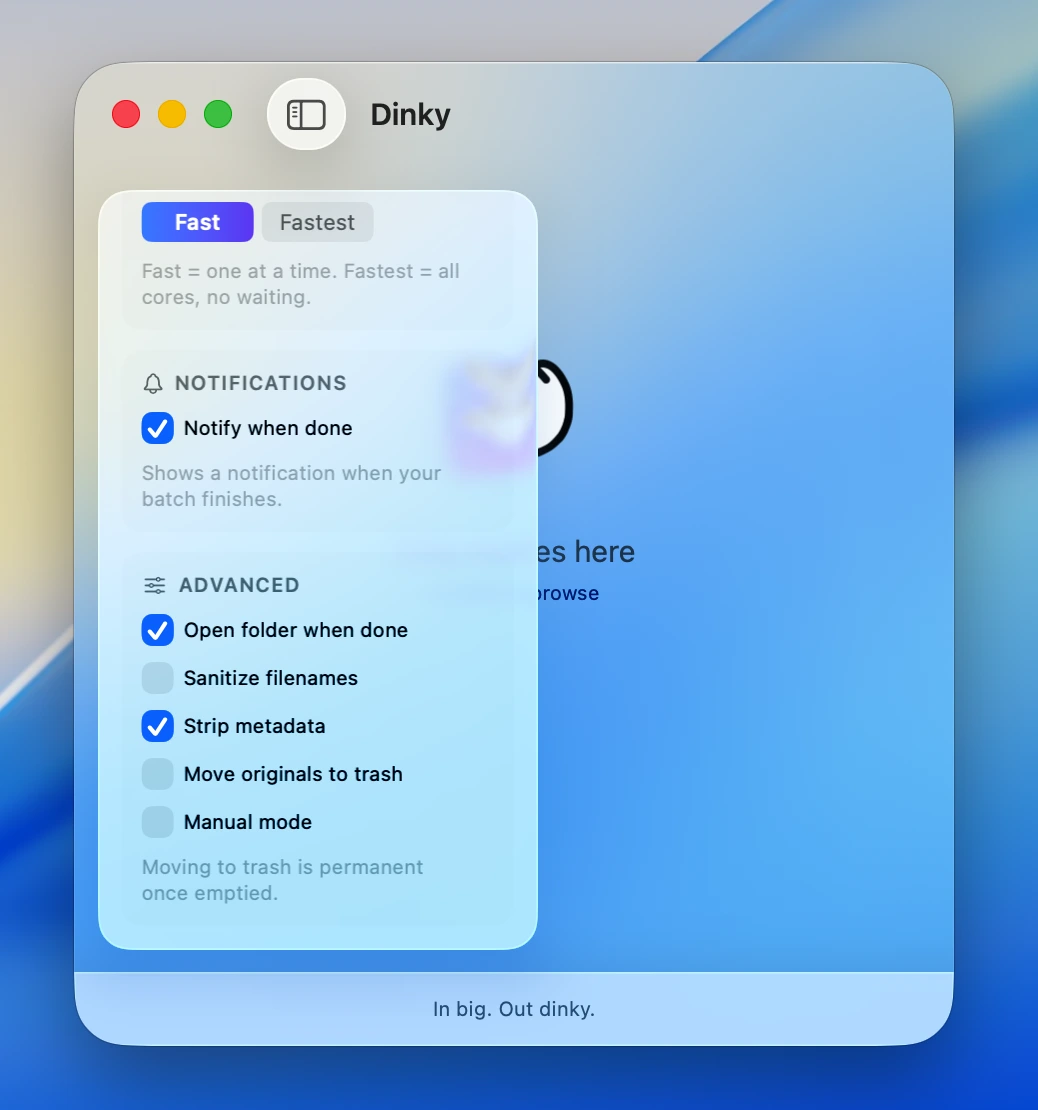The height and width of the screenshot is (1110, 1038).
Task: Click the Dinky mascot icon in the drop zone
Action: click(x=540, y=405)
